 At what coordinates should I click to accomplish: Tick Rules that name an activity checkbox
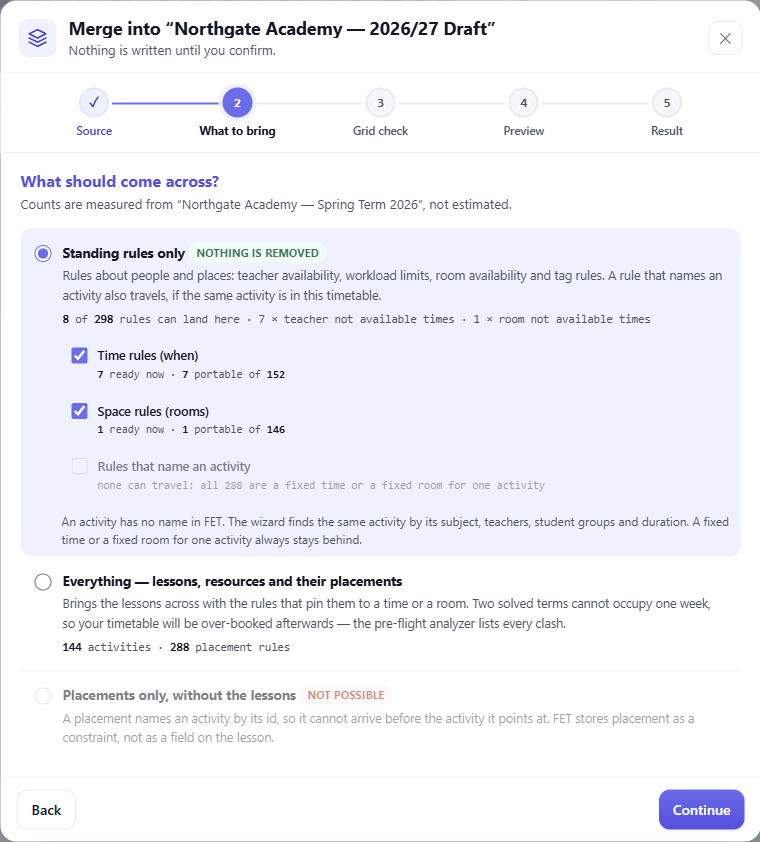(x=79, y=466)
